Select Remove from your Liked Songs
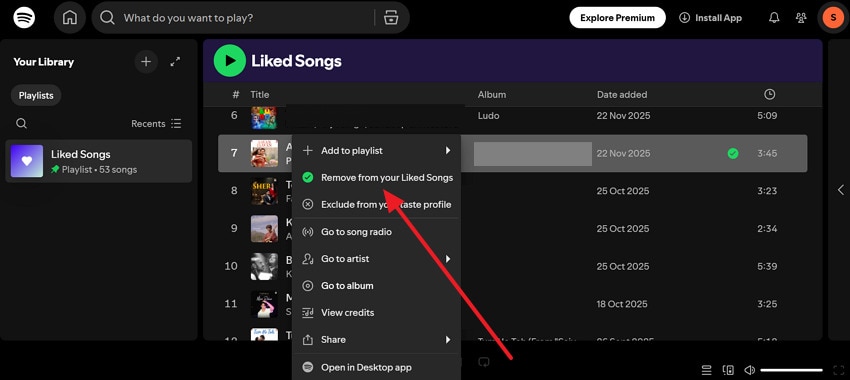The width and height of the screenshot is (850, 380). [x=376, y=178]
